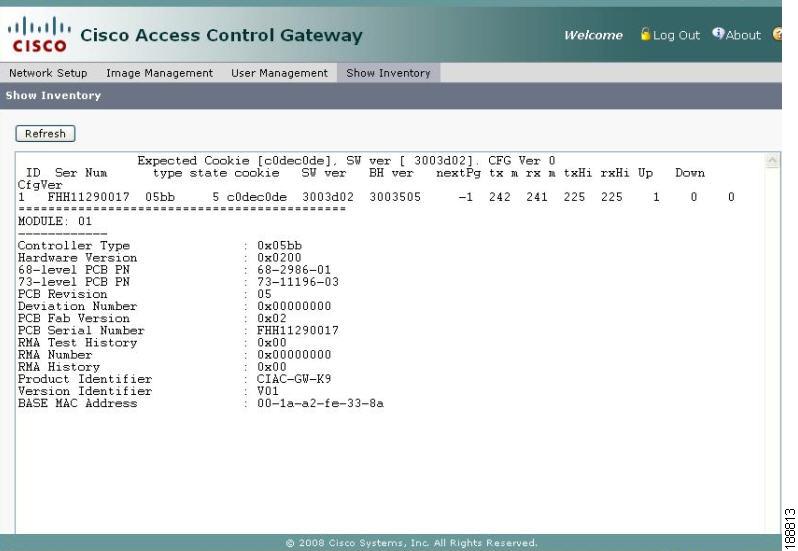
Task: Click the RMA Test History label
Action: click(x=77, y=343)
